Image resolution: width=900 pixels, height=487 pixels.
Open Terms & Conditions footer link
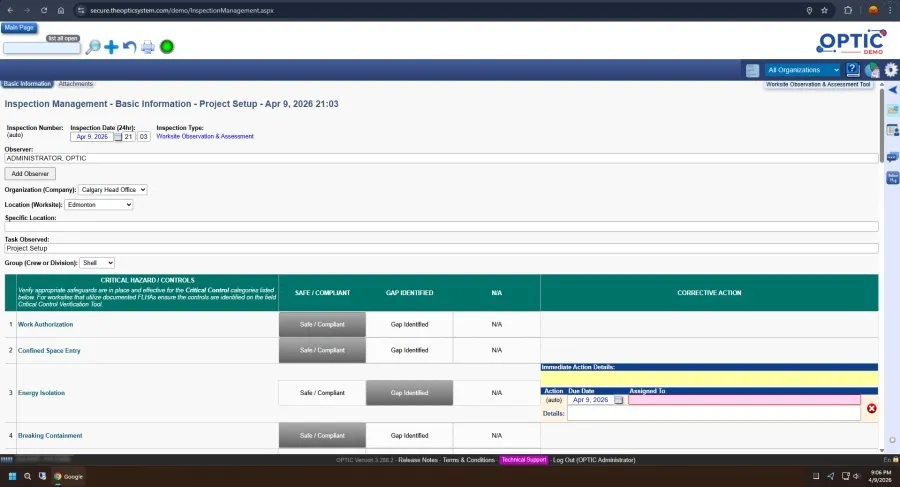coord(468,460)
